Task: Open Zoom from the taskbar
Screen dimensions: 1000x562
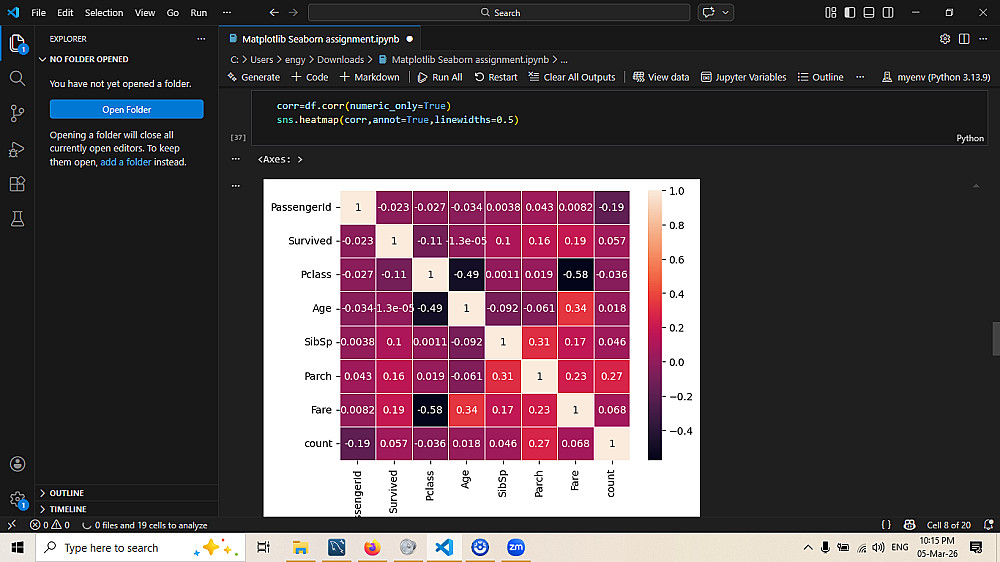Action: [x=516, y=547]
